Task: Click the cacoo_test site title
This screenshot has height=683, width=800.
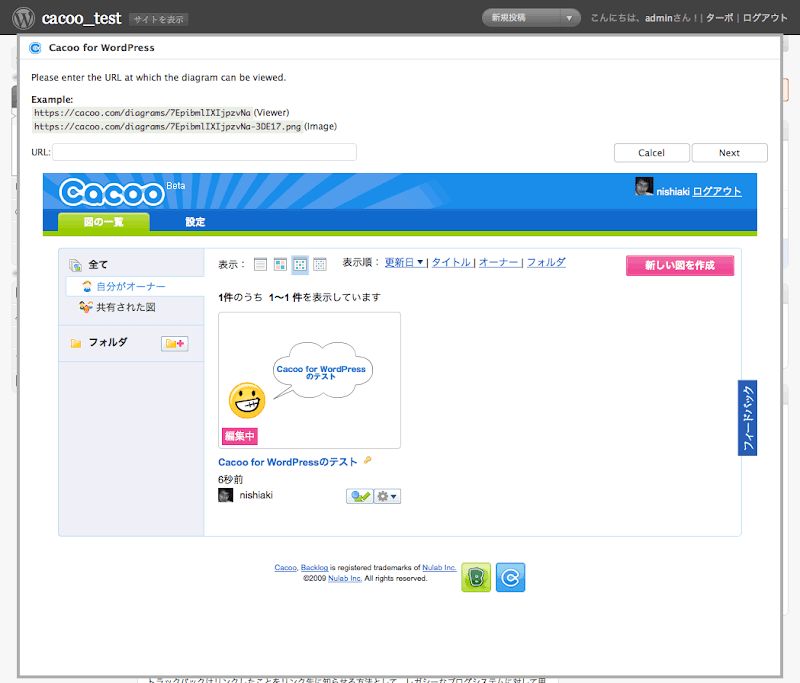Action: [82, 18]
